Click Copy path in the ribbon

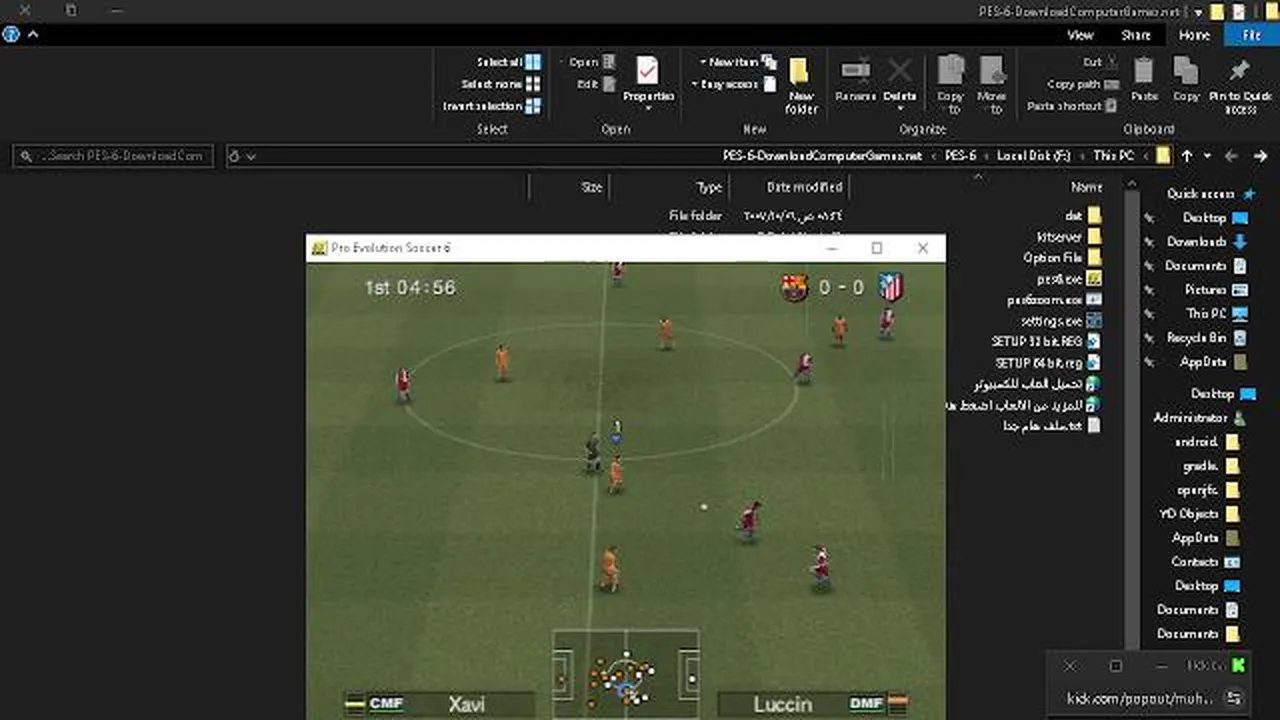tap(1083, 84)
